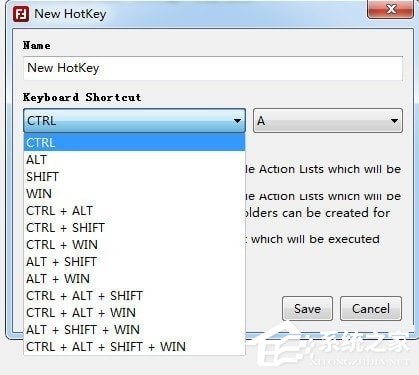
Task: Click the Name input field
Action: pyautogui.click(x=213, y=68)
